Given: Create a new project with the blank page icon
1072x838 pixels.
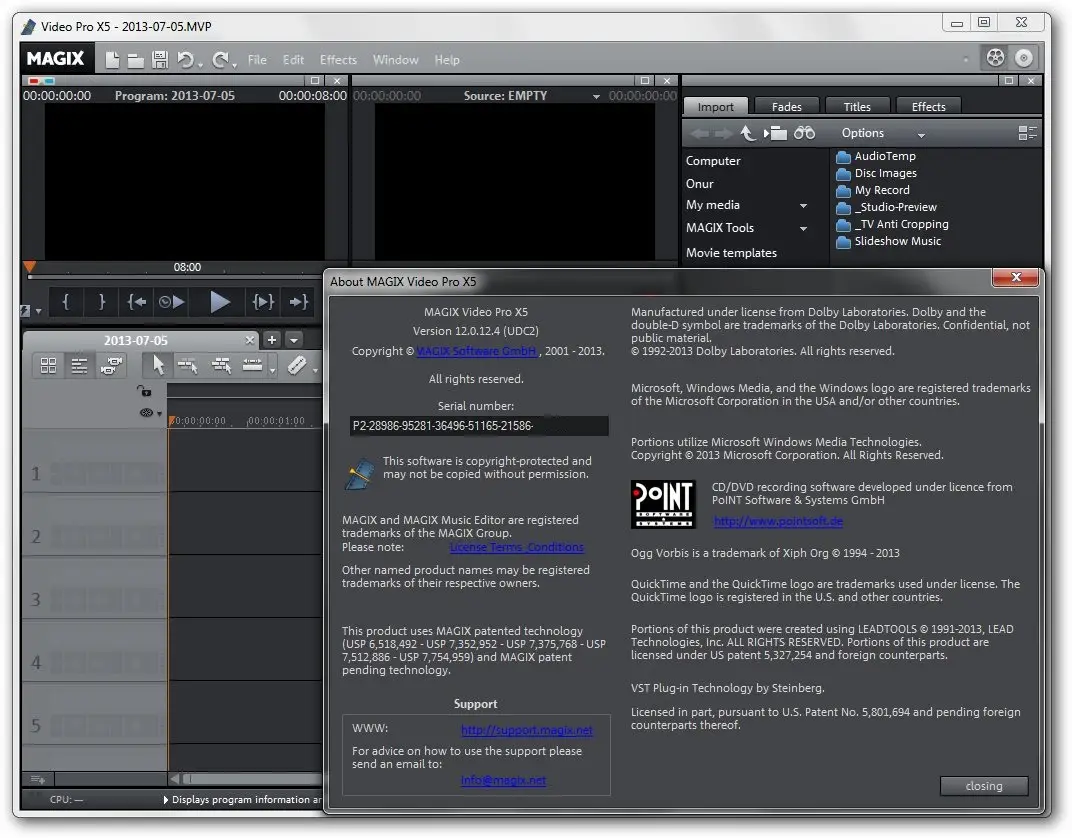Looking at the screenshot, I should (112, 60).
